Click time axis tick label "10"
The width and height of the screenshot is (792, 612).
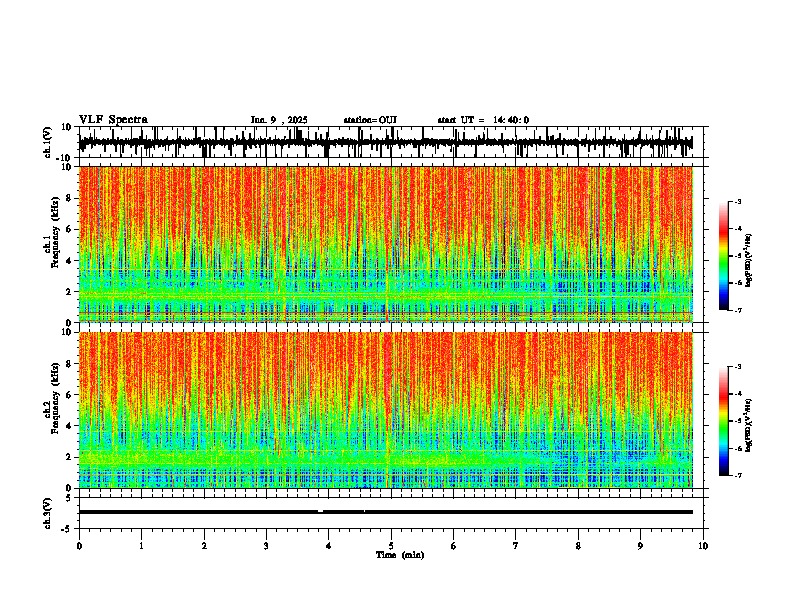click(703, 546)
